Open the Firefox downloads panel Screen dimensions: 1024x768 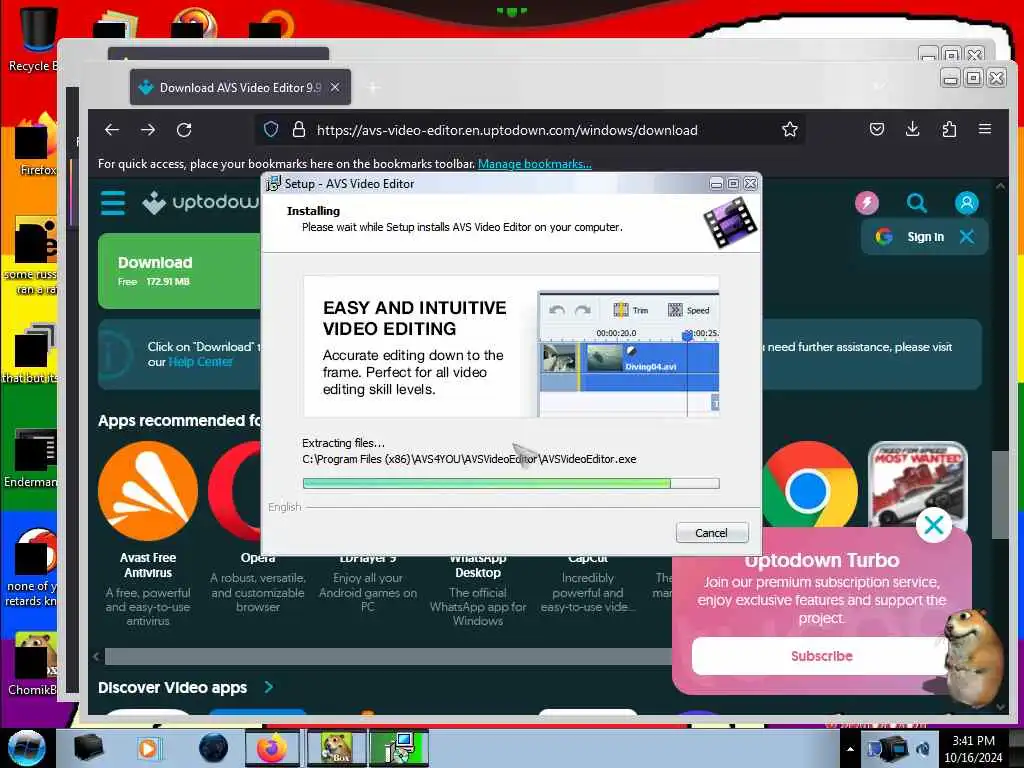(x=912, y=129)
